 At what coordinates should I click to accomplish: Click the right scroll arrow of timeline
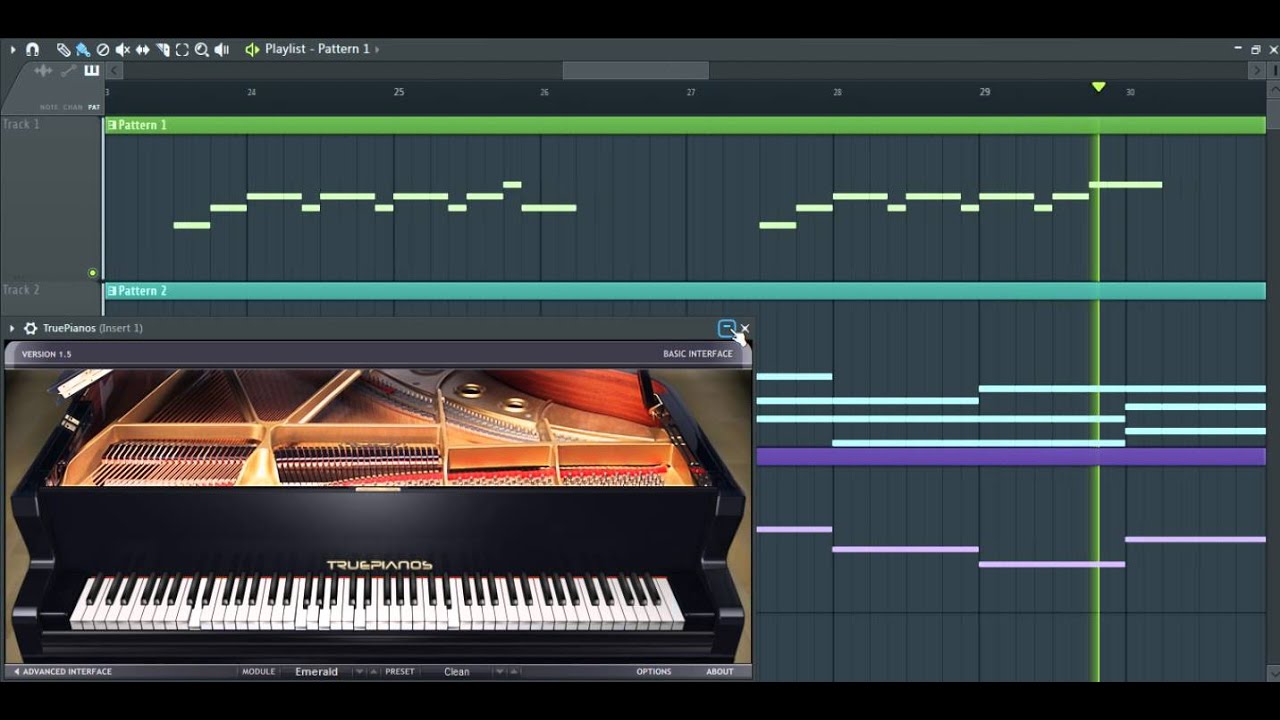[x=1257, y=70]
